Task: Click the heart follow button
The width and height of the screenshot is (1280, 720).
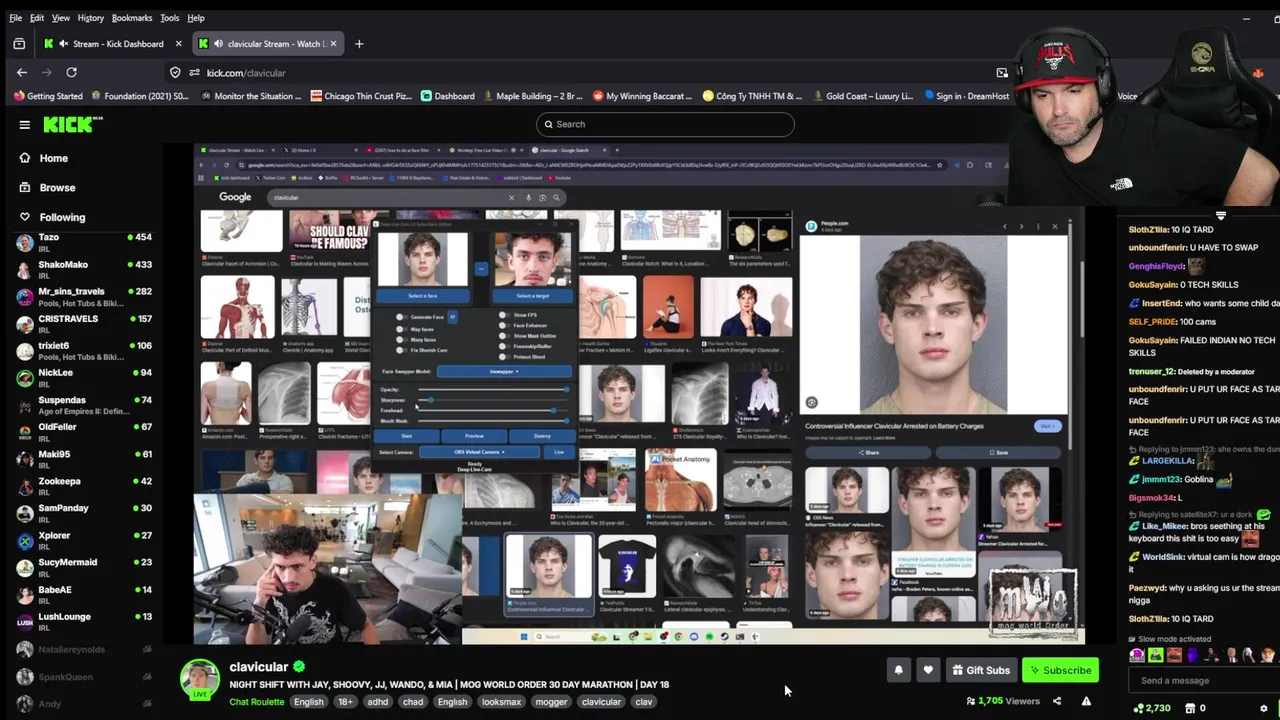Action: pyautogui.click(x=928, y=670)
